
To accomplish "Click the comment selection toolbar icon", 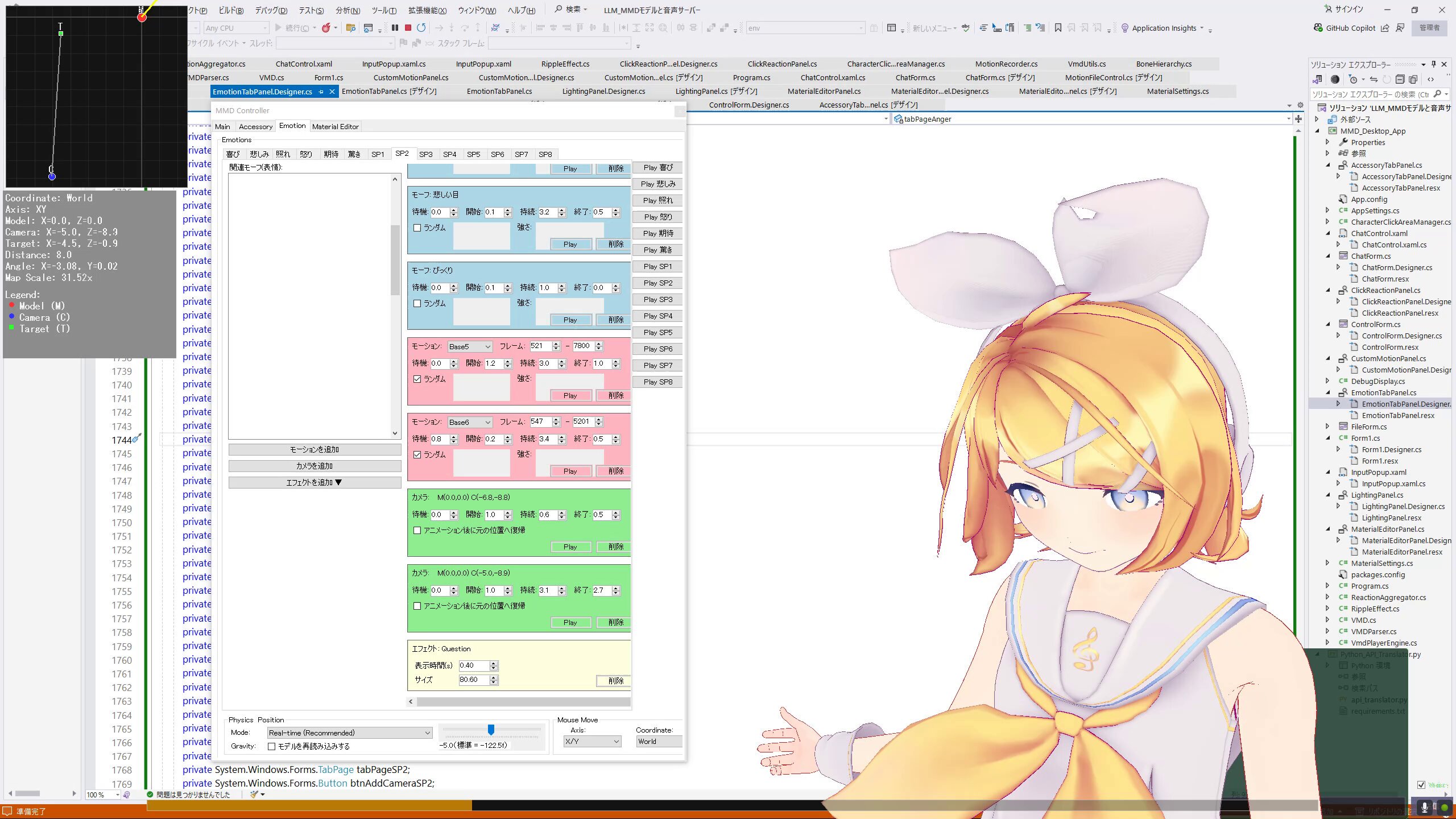I will (x=1027, y=27).
